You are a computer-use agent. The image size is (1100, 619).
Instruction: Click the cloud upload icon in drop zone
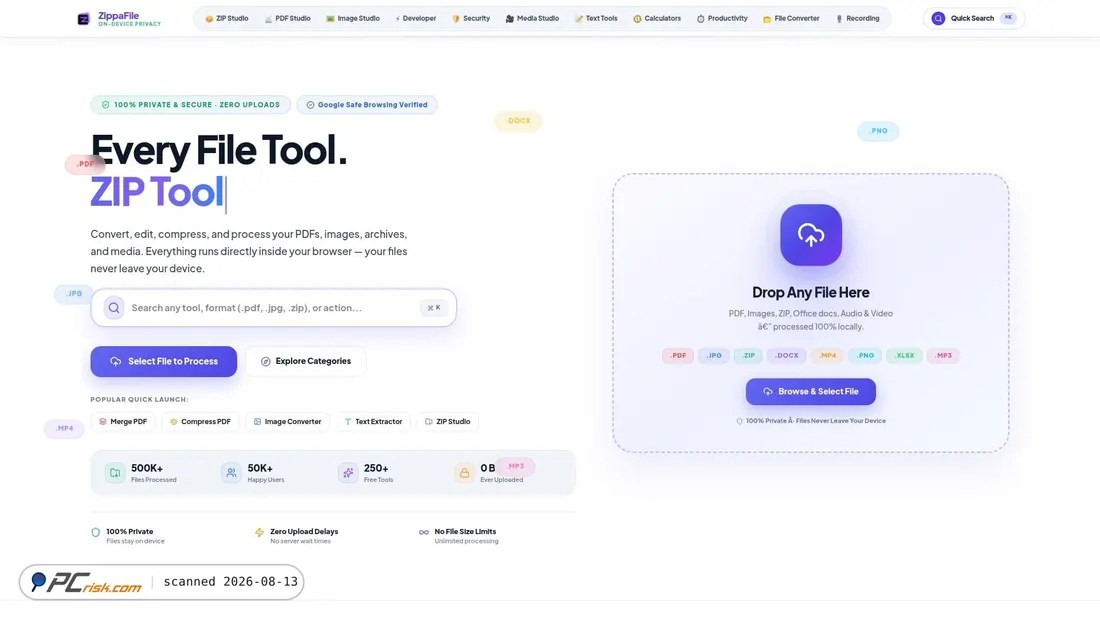point(811,235)
